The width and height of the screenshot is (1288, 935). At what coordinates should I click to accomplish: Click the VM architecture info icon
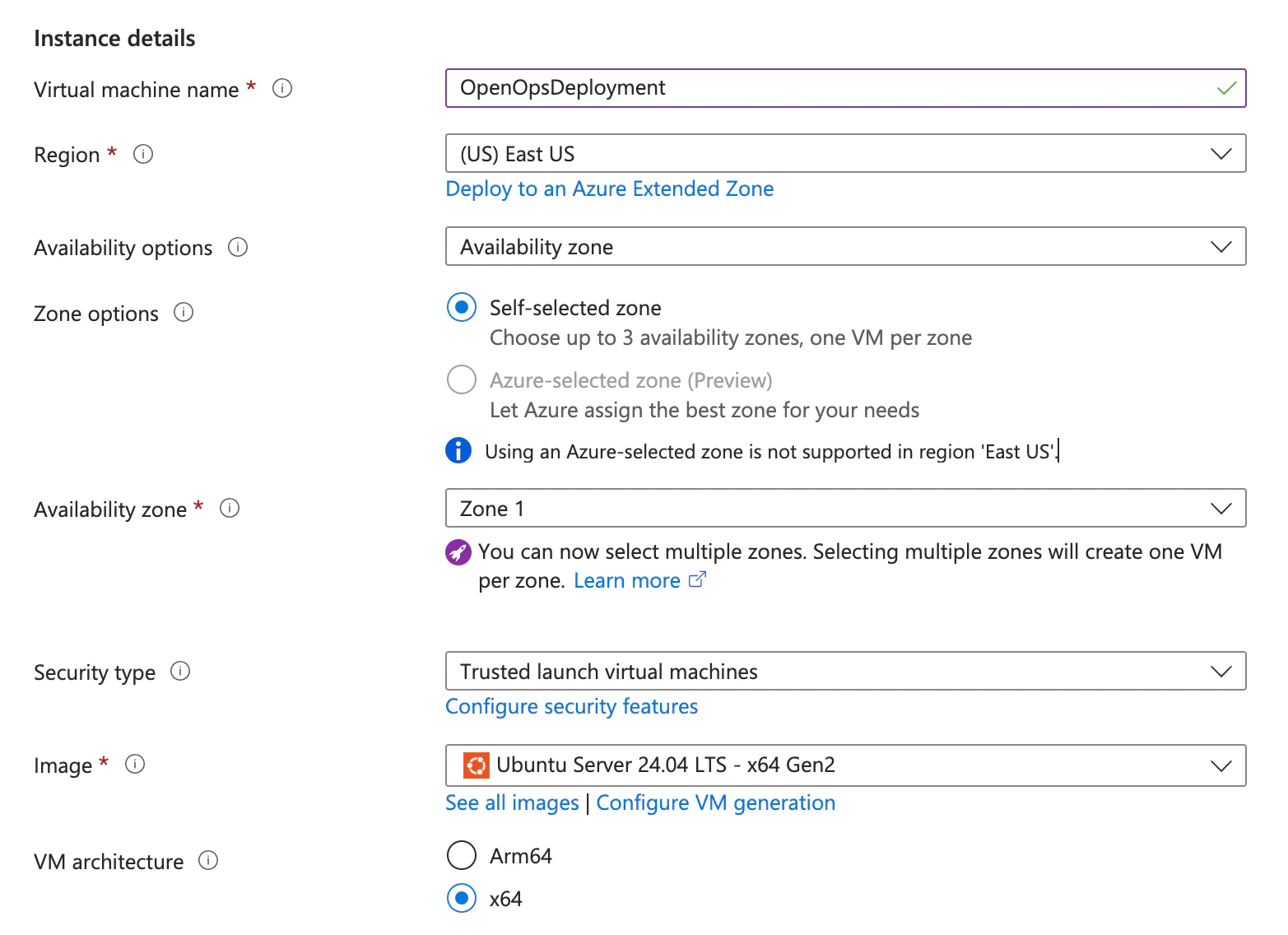[x=209, y=861]
